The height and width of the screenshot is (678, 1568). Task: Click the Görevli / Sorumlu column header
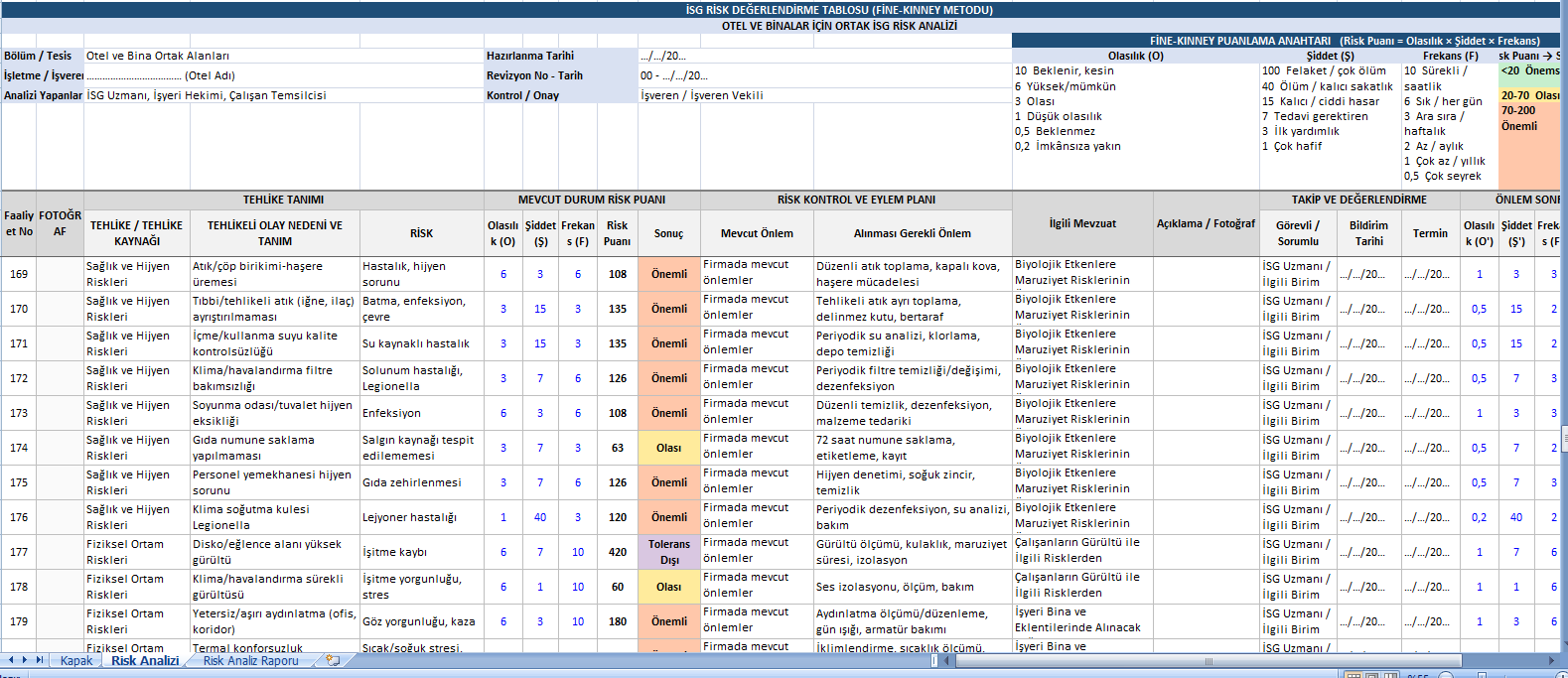point(1298,233)
